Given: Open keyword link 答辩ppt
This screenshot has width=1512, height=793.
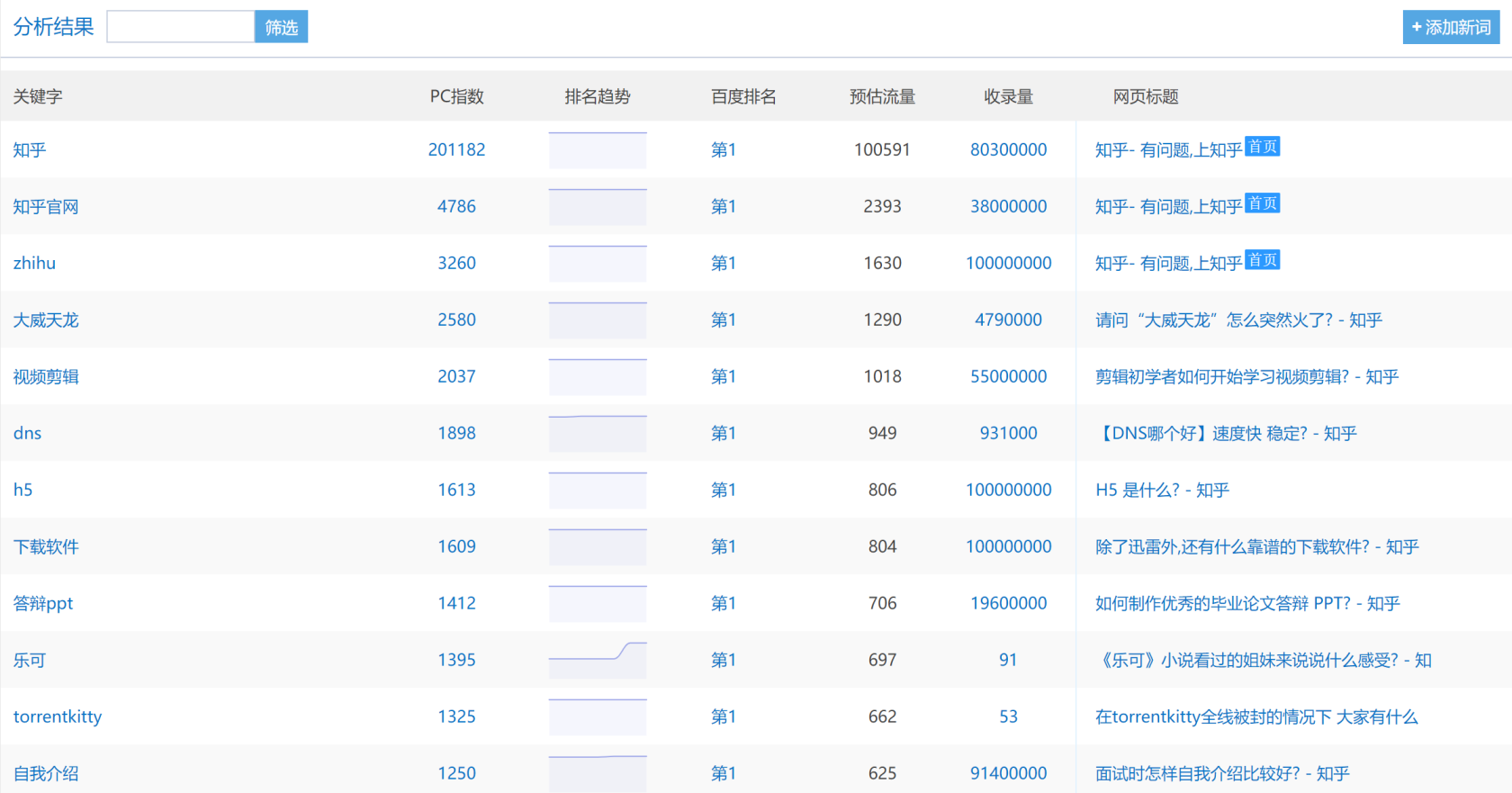Looking at the screenshot, I should tap(43, 603).
